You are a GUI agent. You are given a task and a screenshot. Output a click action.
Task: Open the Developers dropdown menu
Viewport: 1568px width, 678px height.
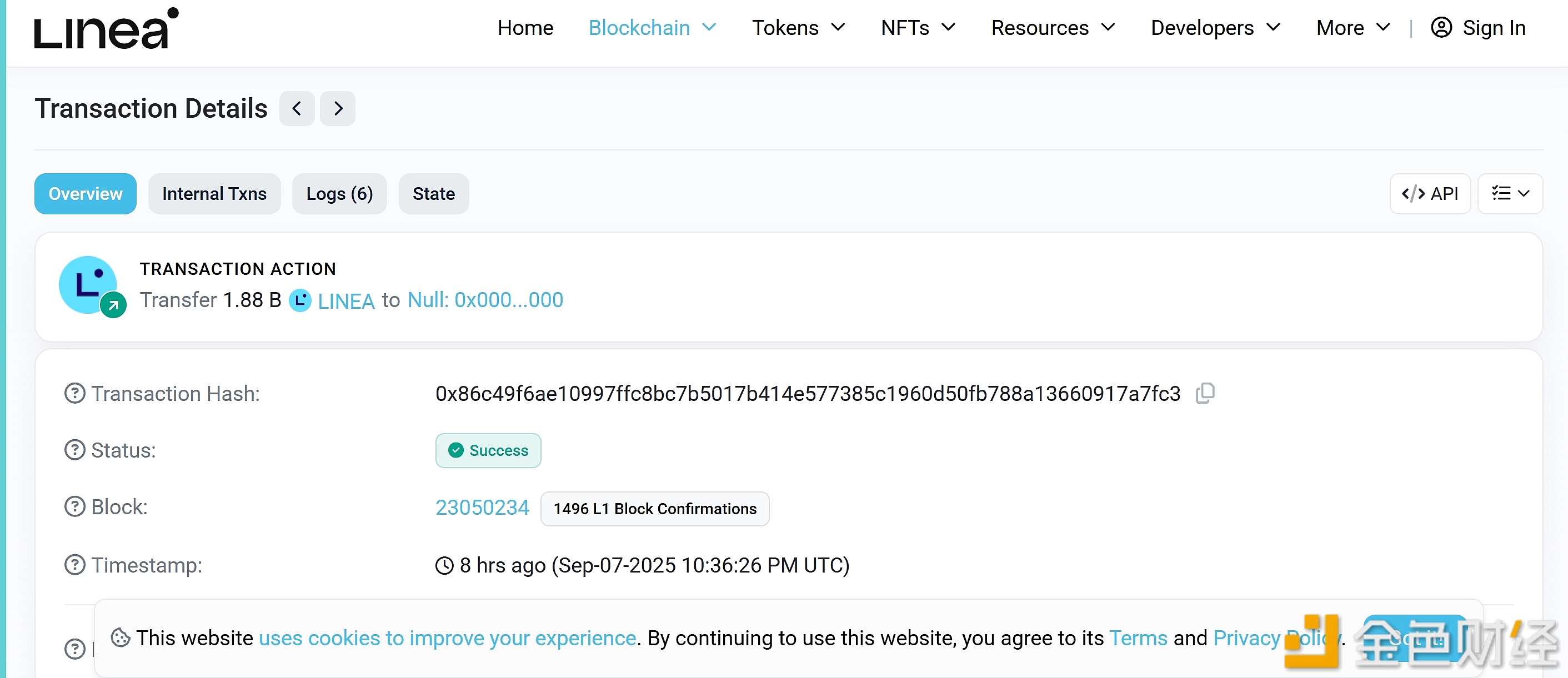[1215, 28]
